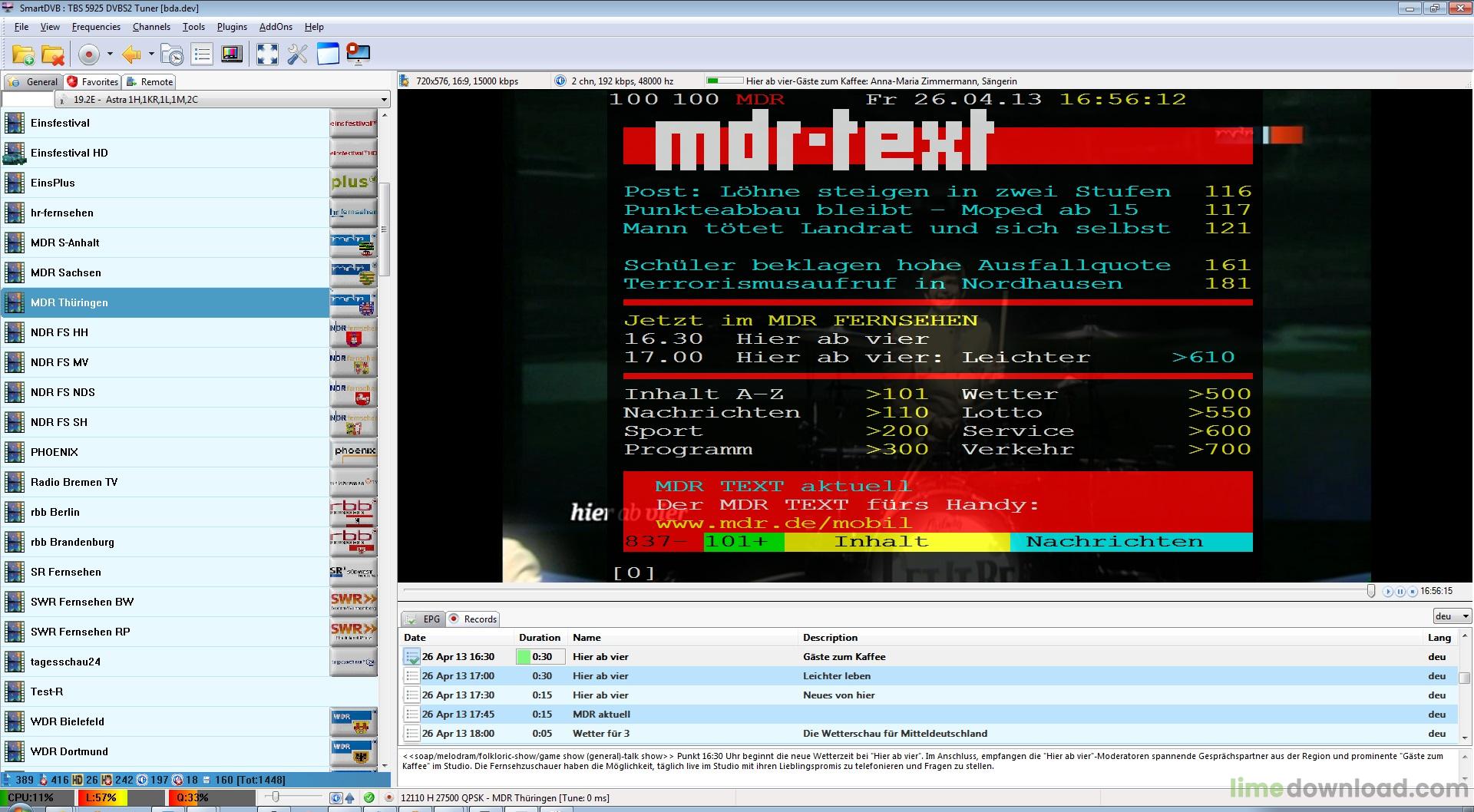Open the Frequencies menu
This screenshot has width=1474, height=812.
click(x=96, y=26)
